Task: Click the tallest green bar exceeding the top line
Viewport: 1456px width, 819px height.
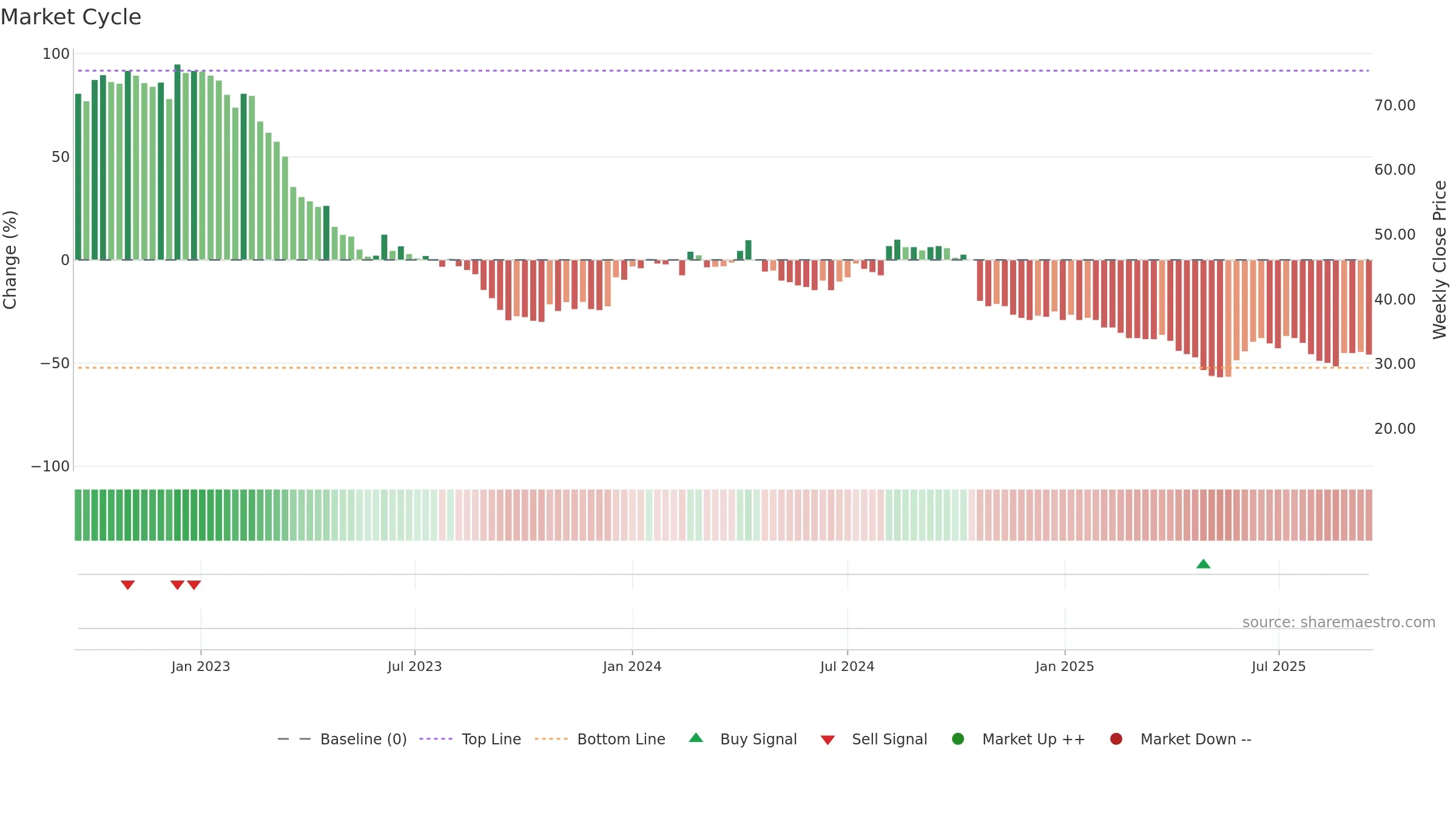Action: click(177, 162)
